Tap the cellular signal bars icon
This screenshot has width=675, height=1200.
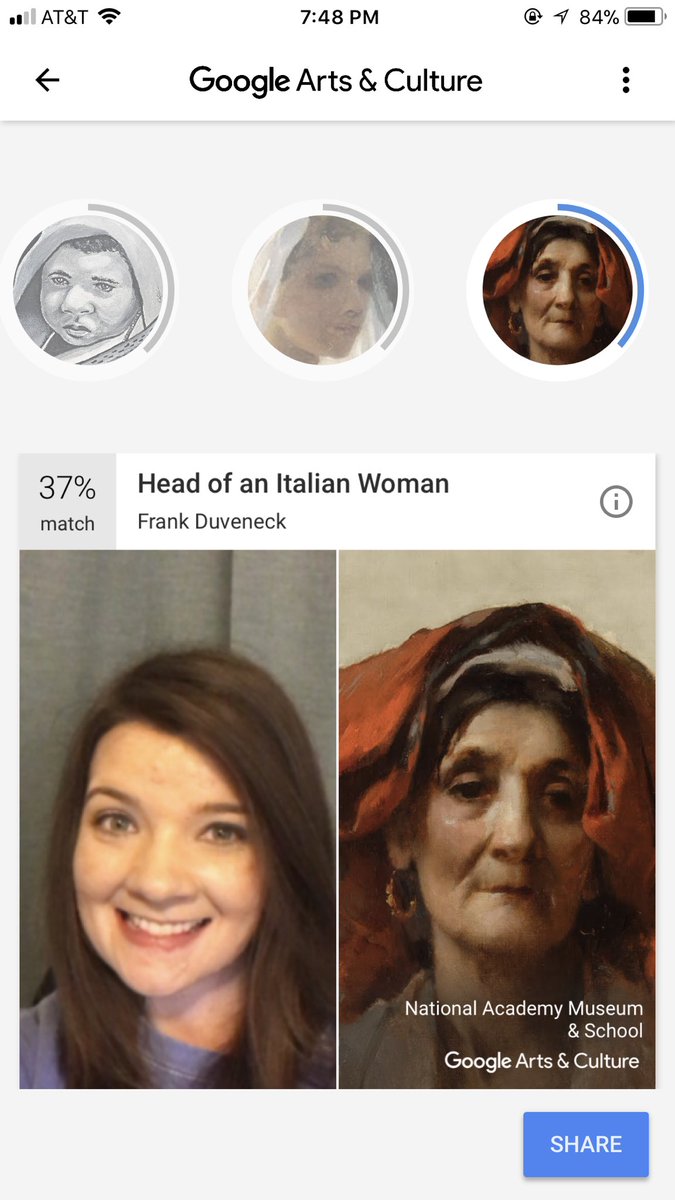(22, 17)
